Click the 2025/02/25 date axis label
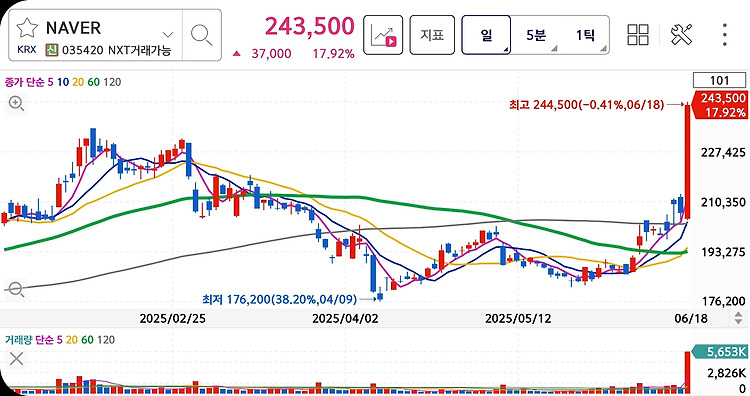Image resolution: width=750 pixels, height=396 pixels. 172,319
